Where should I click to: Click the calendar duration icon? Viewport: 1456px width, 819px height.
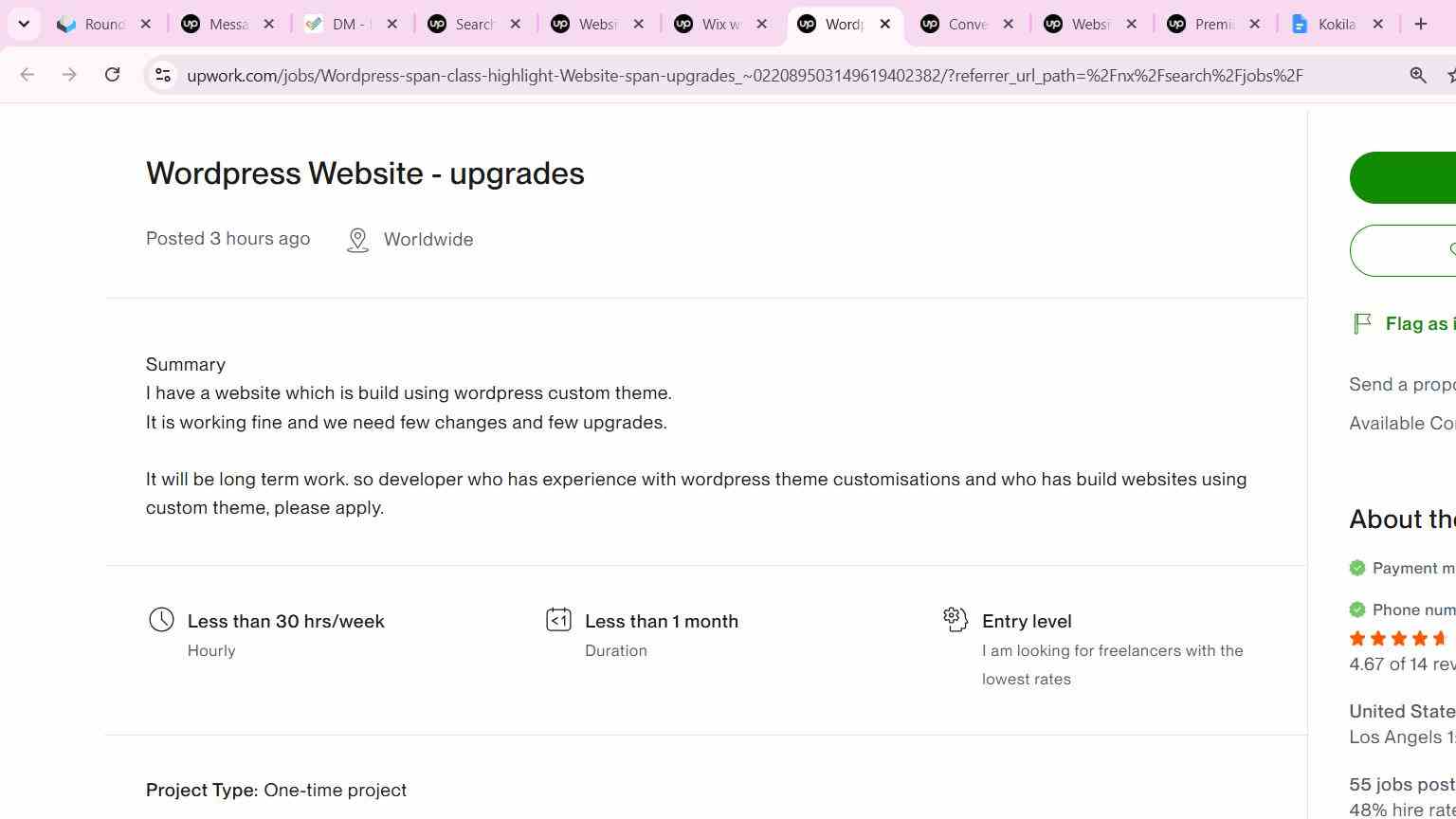558,620
